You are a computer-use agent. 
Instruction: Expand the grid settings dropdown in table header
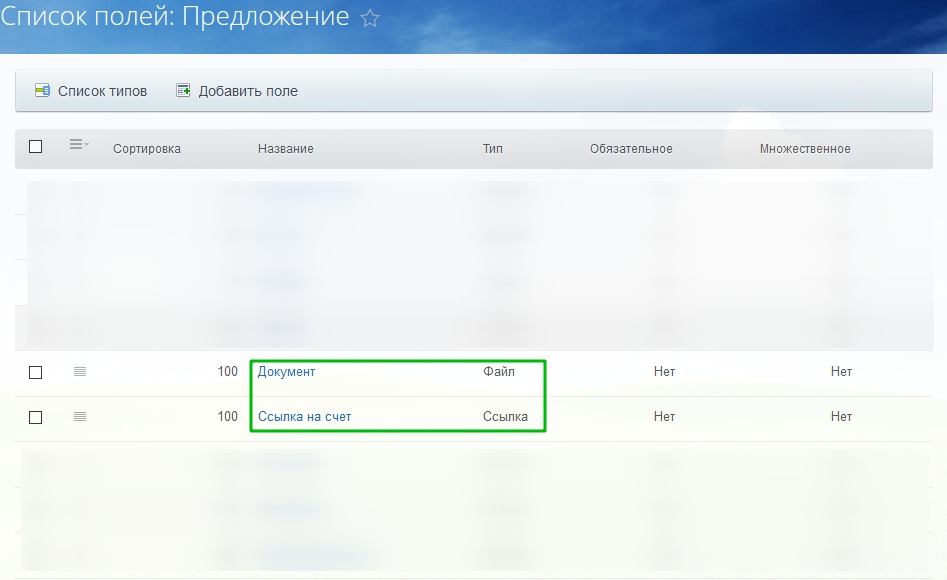pos(79,146)
